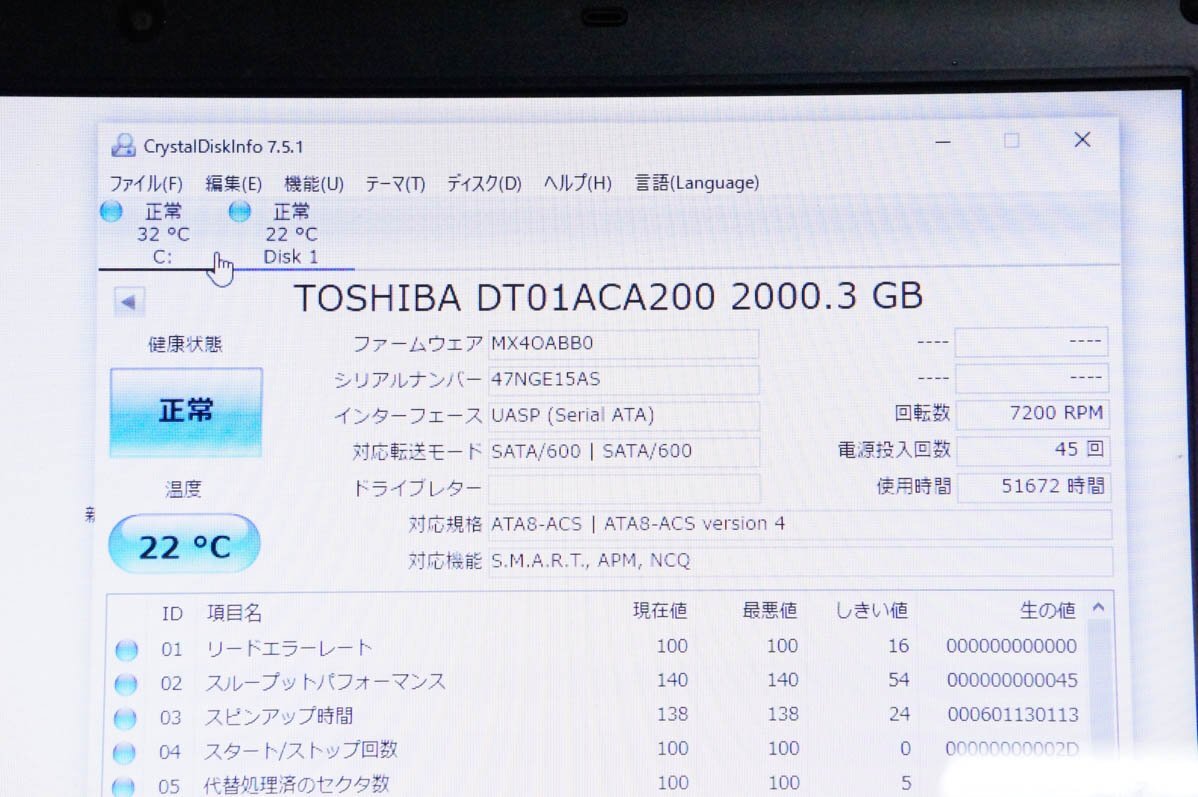The image size is (1198, 797).
Task: Select the 代替処理済のセクタ数 row
Action: [597, 783]
